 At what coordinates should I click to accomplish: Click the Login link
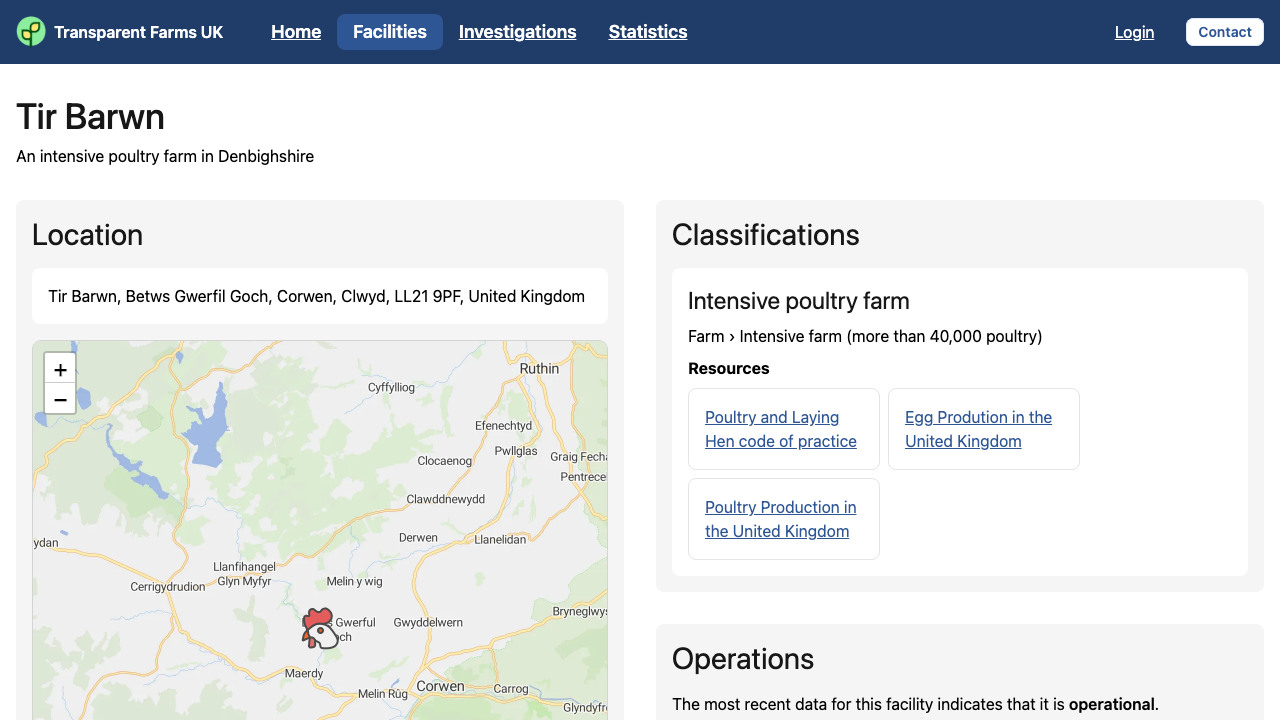tap(1134, 32)
